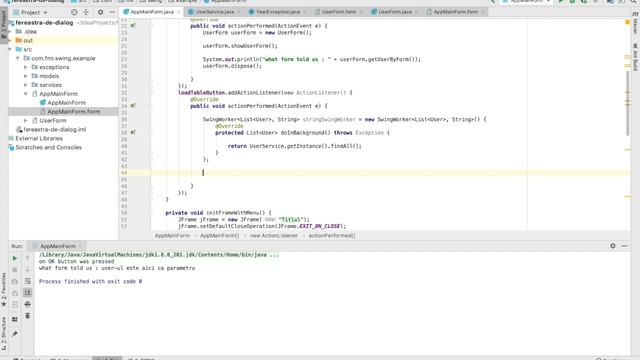
Task: Click 'AppMainForm()' breadcrumb
Action: [219, 236]
